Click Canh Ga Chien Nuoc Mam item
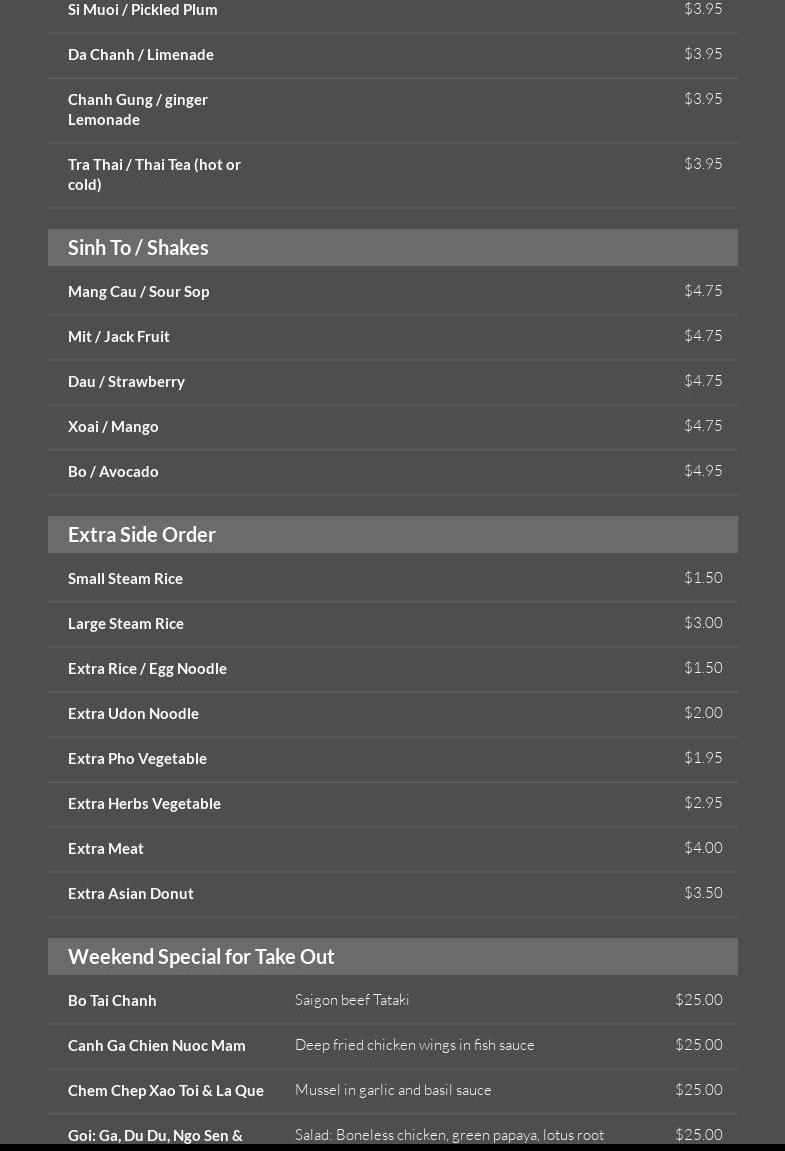The width and height of the screenshot is (785, 1151). click(x=157, y=1046)
